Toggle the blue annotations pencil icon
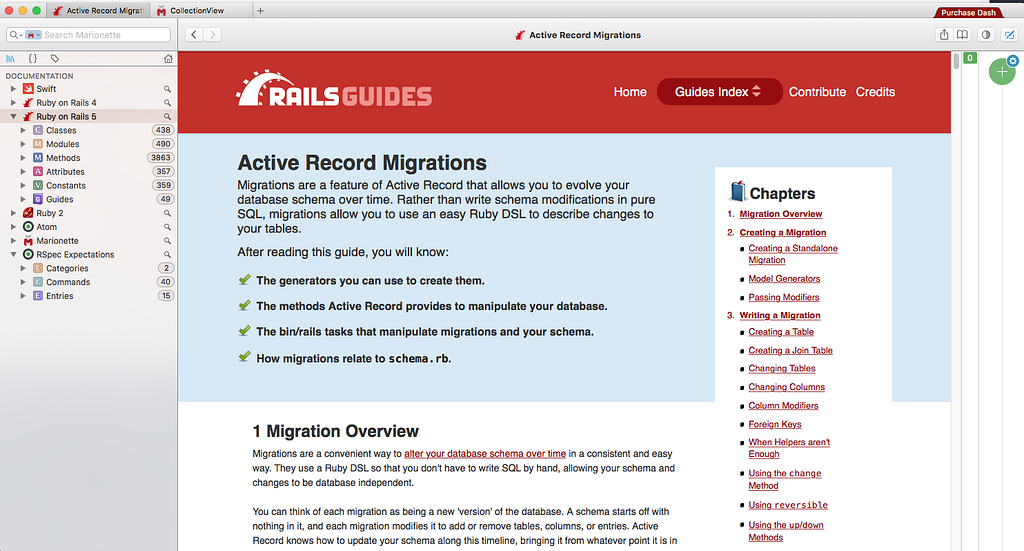Image resolution: width=1024 pixels, height=551 pixels. (1010, 35)
